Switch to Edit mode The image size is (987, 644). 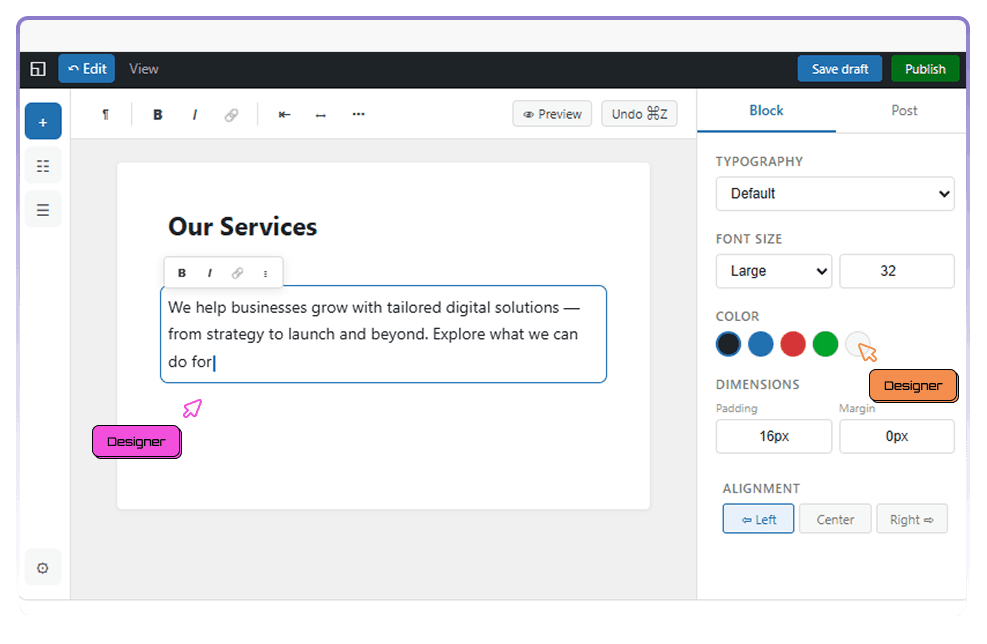(x=87, y=69)
